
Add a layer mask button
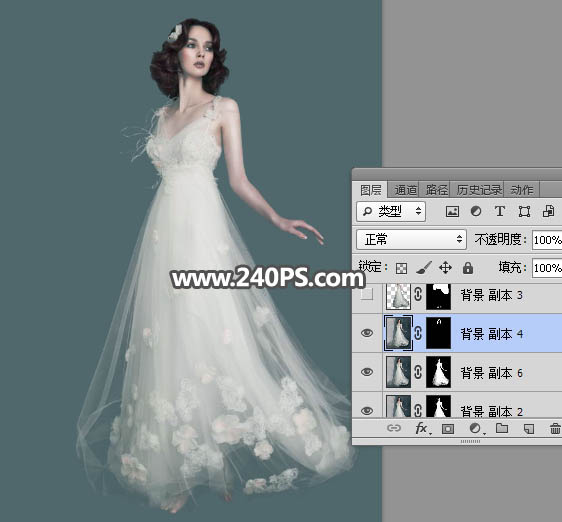448,428
